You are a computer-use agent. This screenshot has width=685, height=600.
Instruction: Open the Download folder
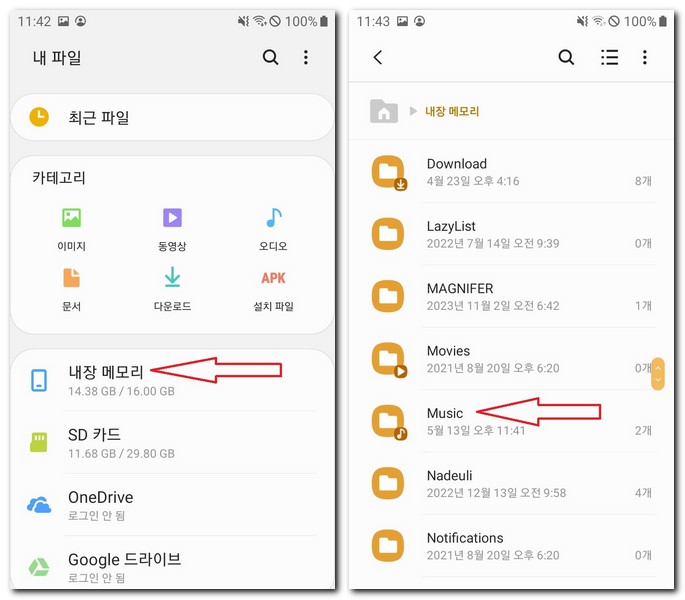pos(511,172)
